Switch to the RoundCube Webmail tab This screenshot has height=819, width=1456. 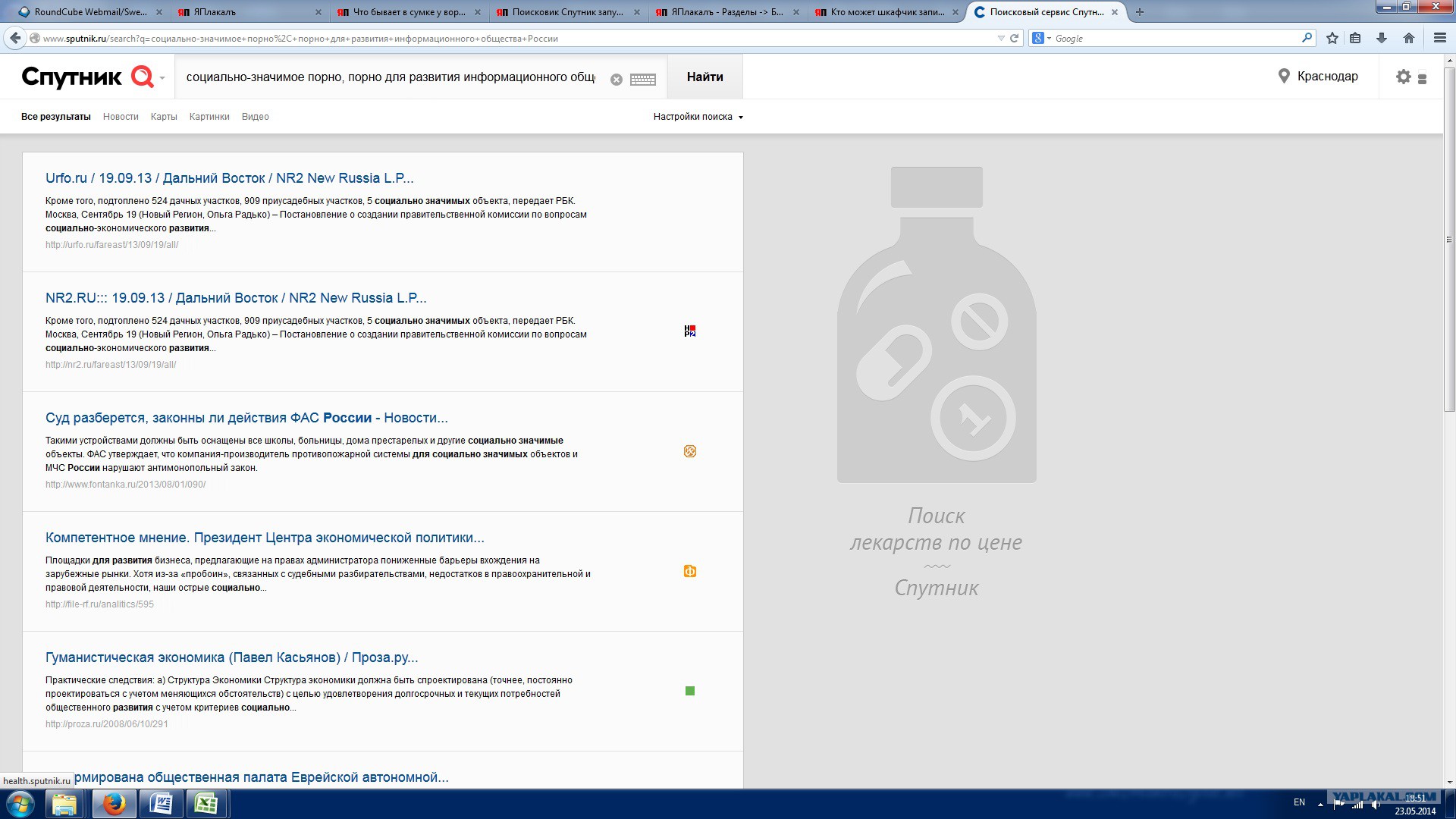[90, 12]
